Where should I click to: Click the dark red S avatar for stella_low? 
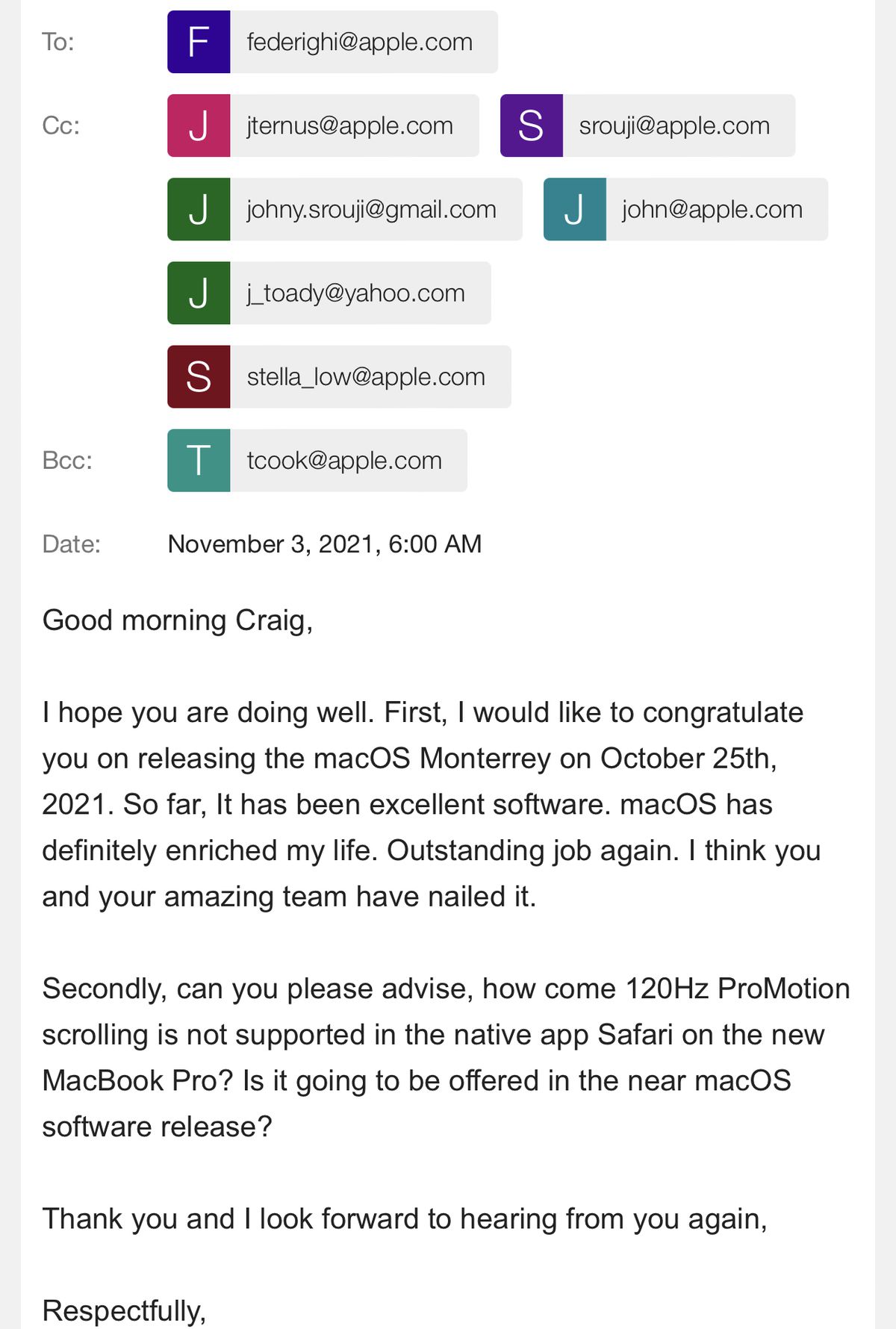[x=199, y=376]
